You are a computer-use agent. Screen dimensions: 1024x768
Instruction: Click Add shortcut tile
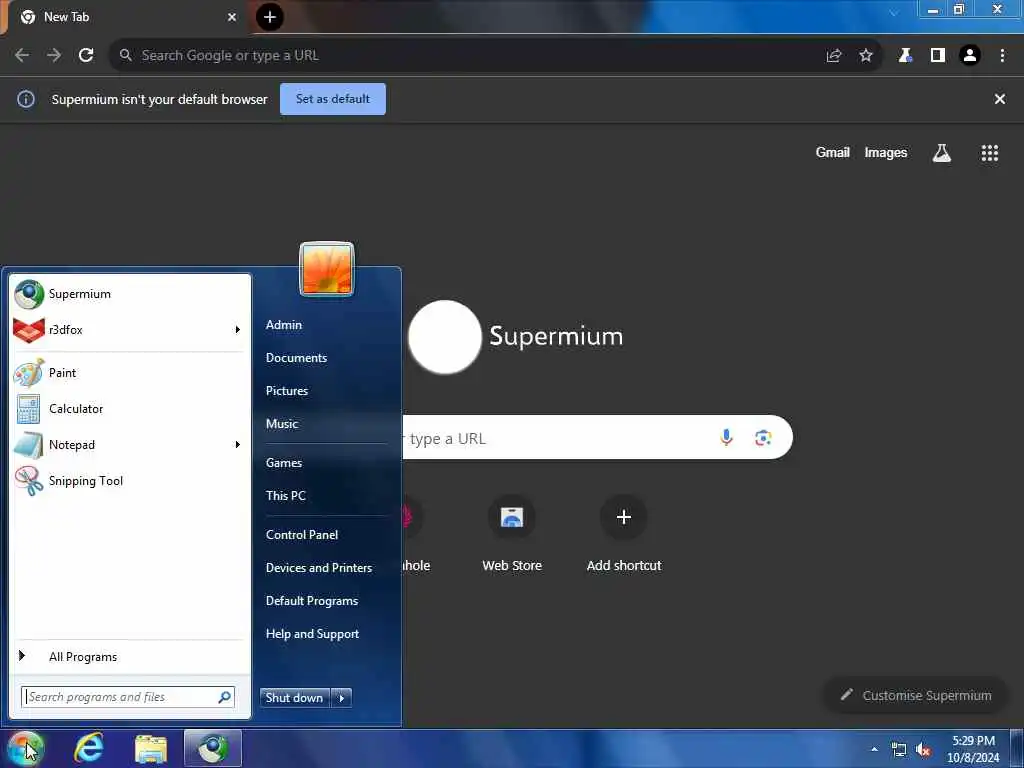pyautogui.click(x=624, y=534)
